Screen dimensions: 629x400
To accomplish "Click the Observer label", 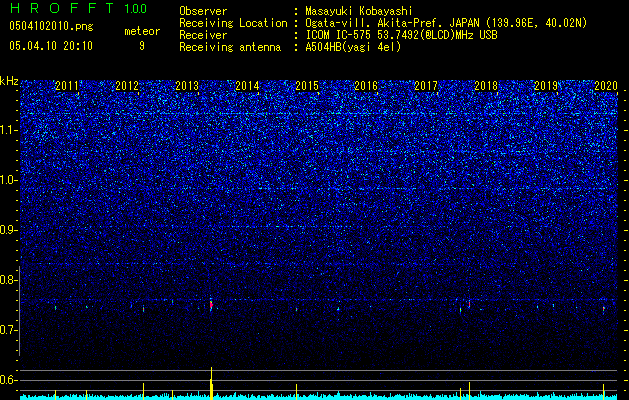I will [x=203, y=11].
